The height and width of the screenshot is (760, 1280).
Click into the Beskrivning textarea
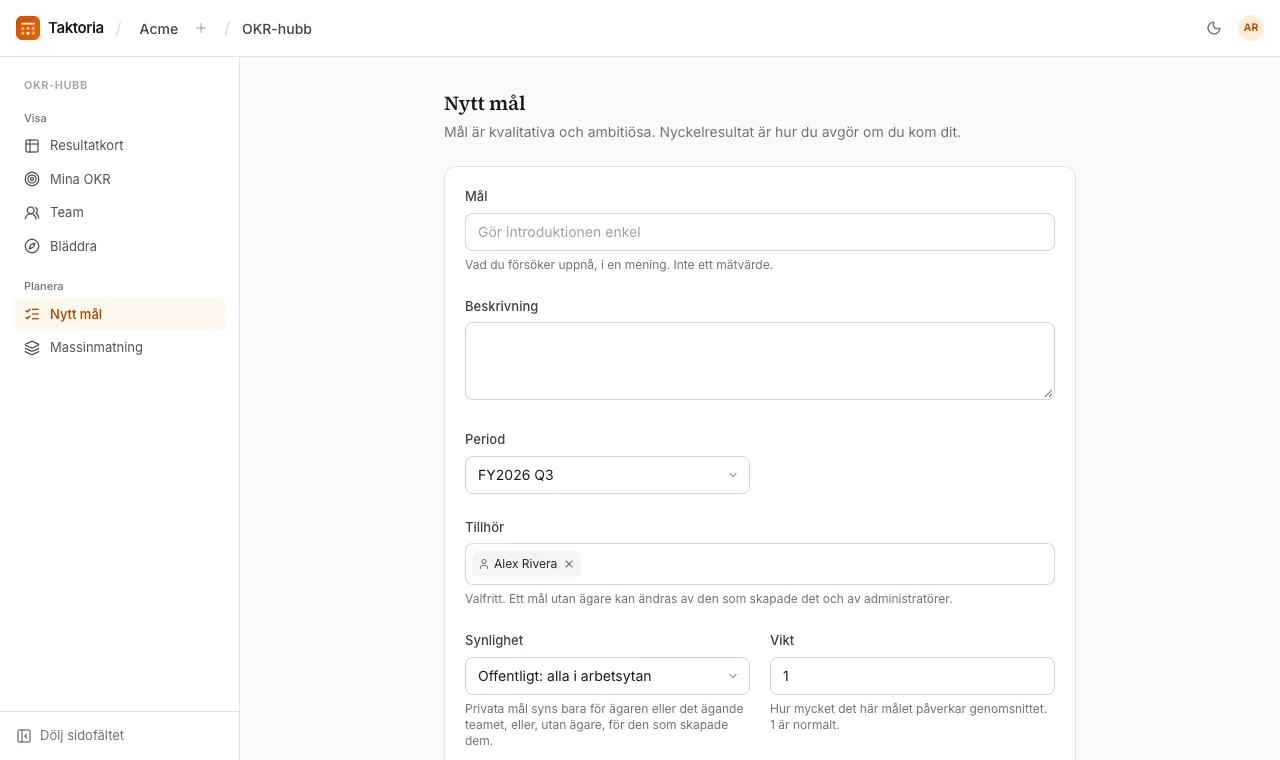coord(760,361)
